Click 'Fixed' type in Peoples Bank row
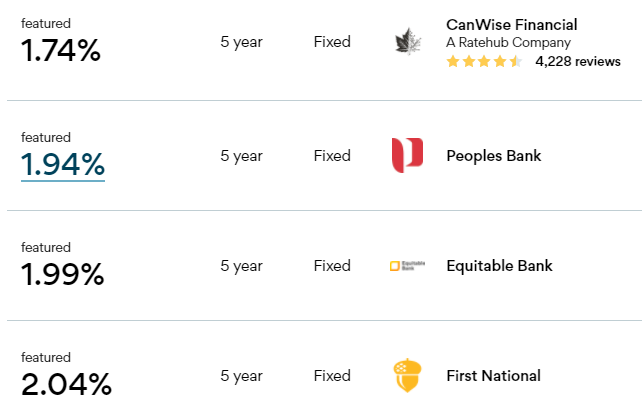 pyautogui.click(x=332, y=156)
